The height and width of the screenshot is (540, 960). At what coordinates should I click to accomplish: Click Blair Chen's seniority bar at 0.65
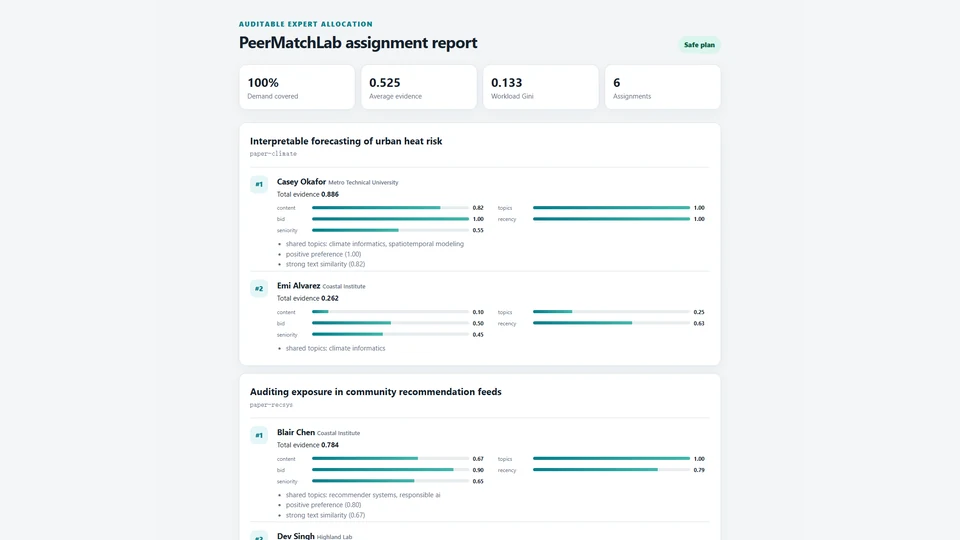click(391, 481)
